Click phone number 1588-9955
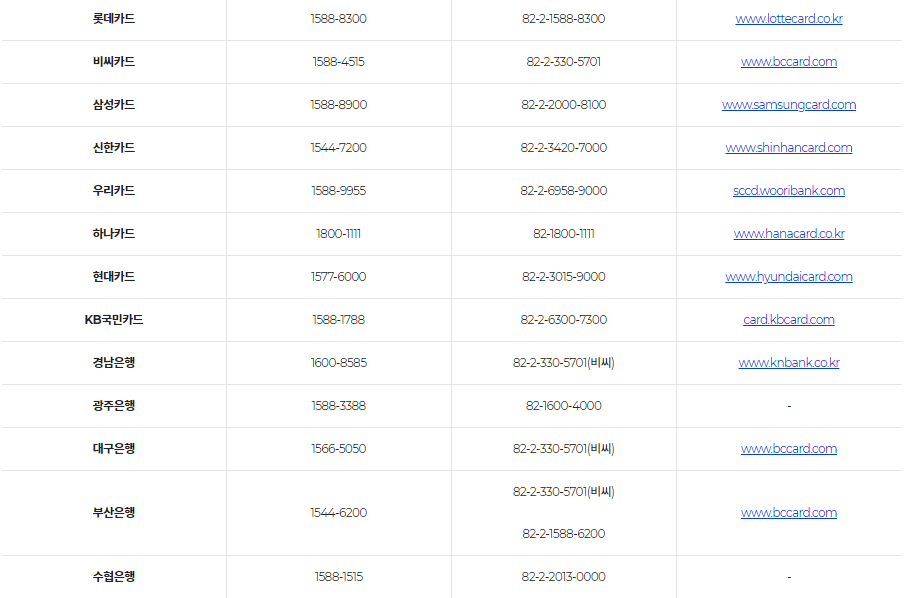 point(338,190)
